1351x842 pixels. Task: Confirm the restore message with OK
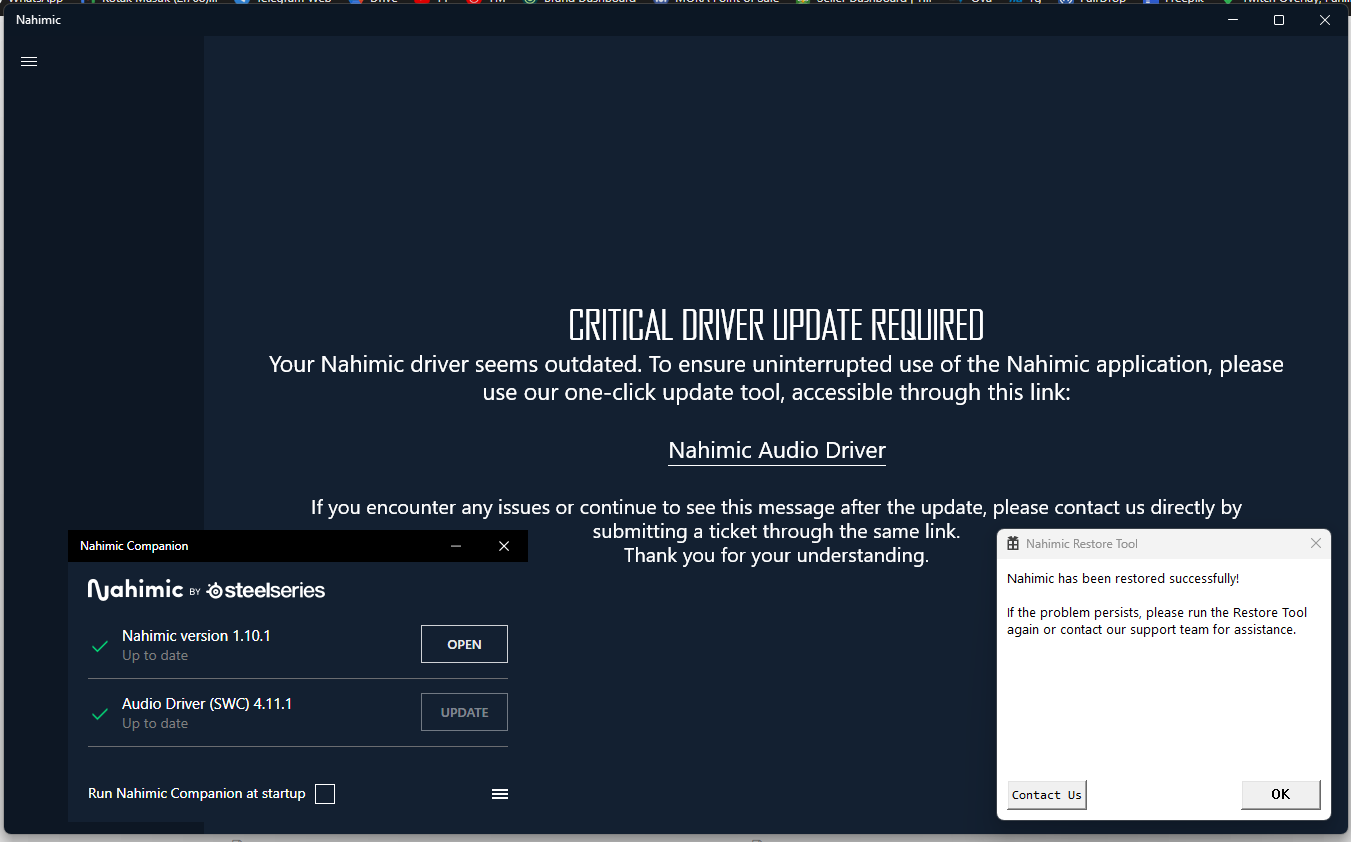[1280, 795]
